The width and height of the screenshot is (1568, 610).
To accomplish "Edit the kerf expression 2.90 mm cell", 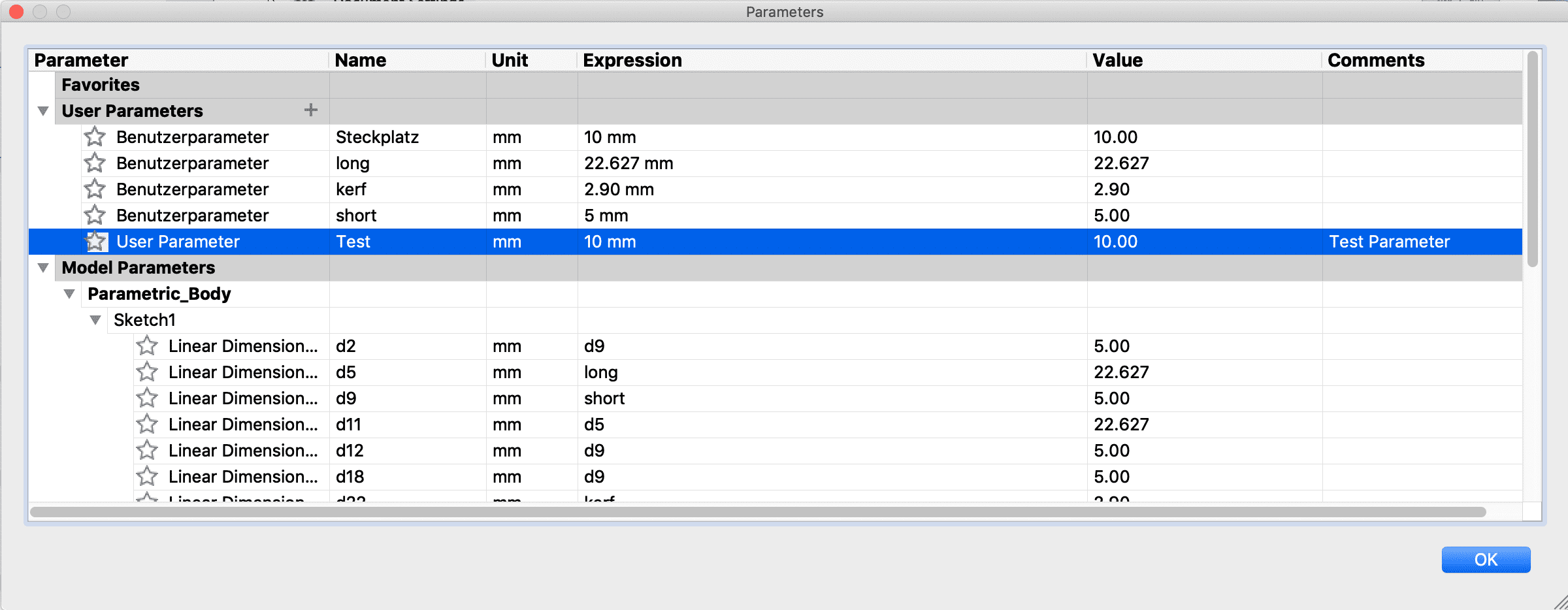I will click(x=619, y=189).
